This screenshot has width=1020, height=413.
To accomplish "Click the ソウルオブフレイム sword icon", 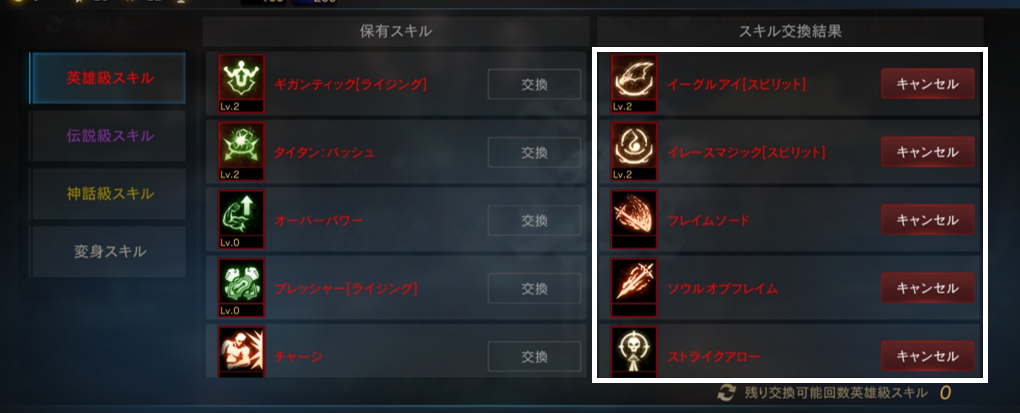I will pos(634,287).
